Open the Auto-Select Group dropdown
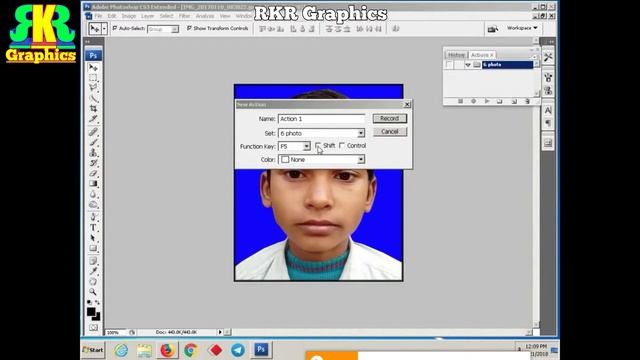The width and height of the screenshot is (640, 360). click(x=163, y=29)
